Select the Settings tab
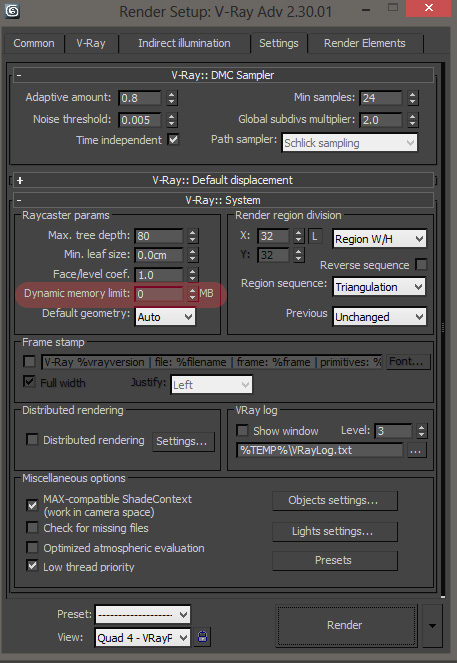This screenshot has height=663, width=457. pyautogui.click(x=279, y=43)
